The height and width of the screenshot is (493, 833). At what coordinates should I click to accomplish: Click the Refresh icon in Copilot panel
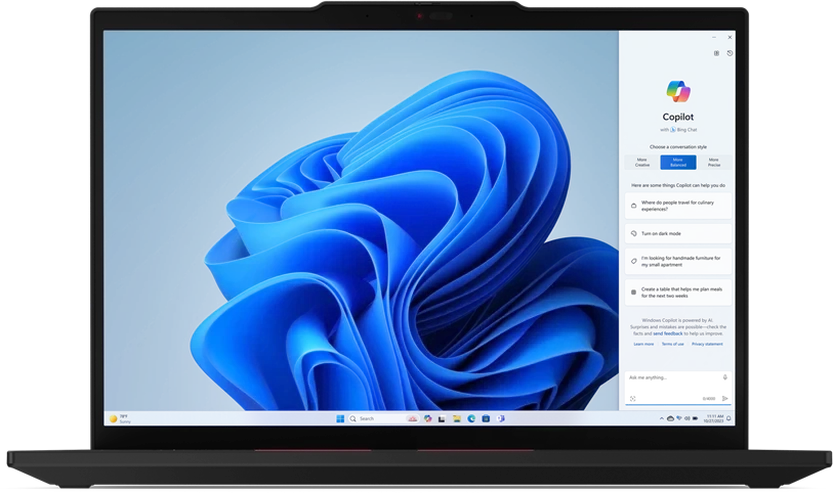716,53
